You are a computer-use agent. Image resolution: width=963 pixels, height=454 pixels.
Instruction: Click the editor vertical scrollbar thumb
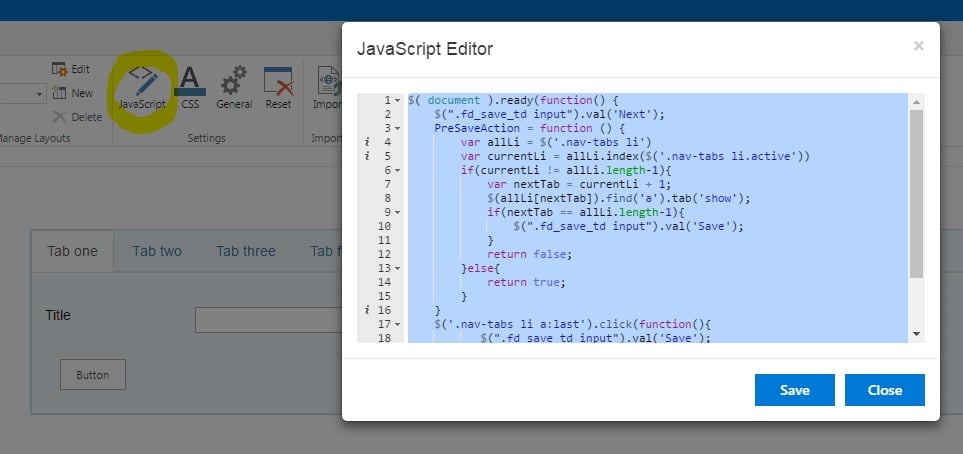pos(916,194)
